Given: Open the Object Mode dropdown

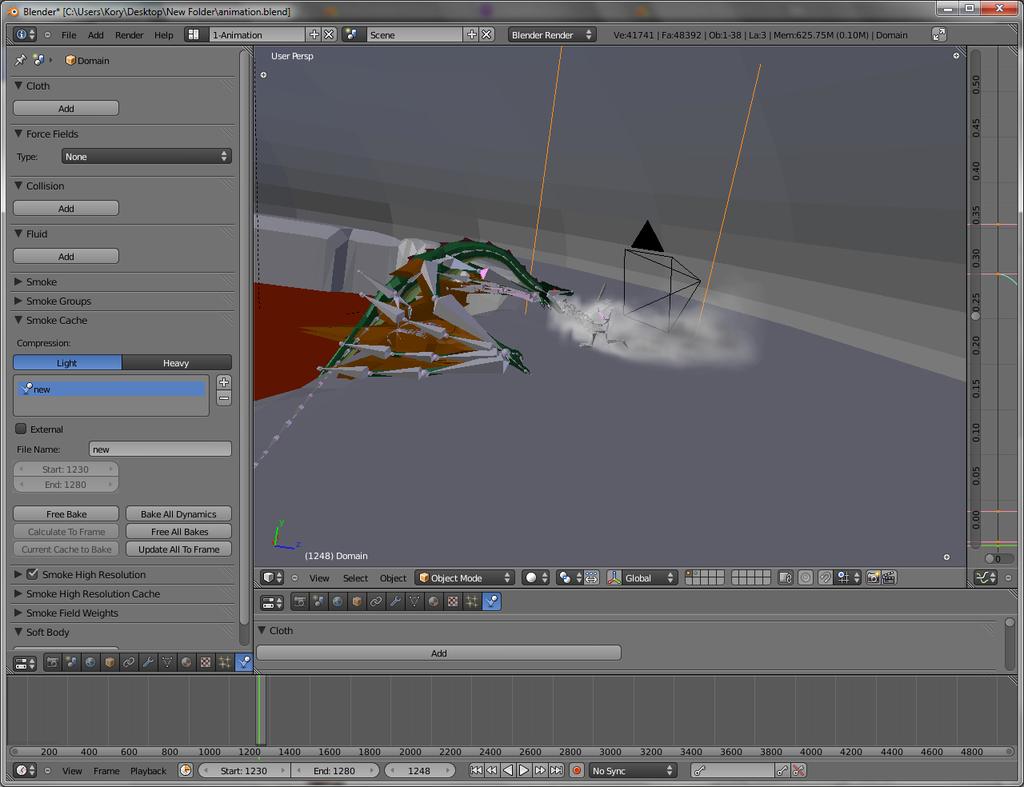Looking at the screenshot, I should (x=465, y=578).
